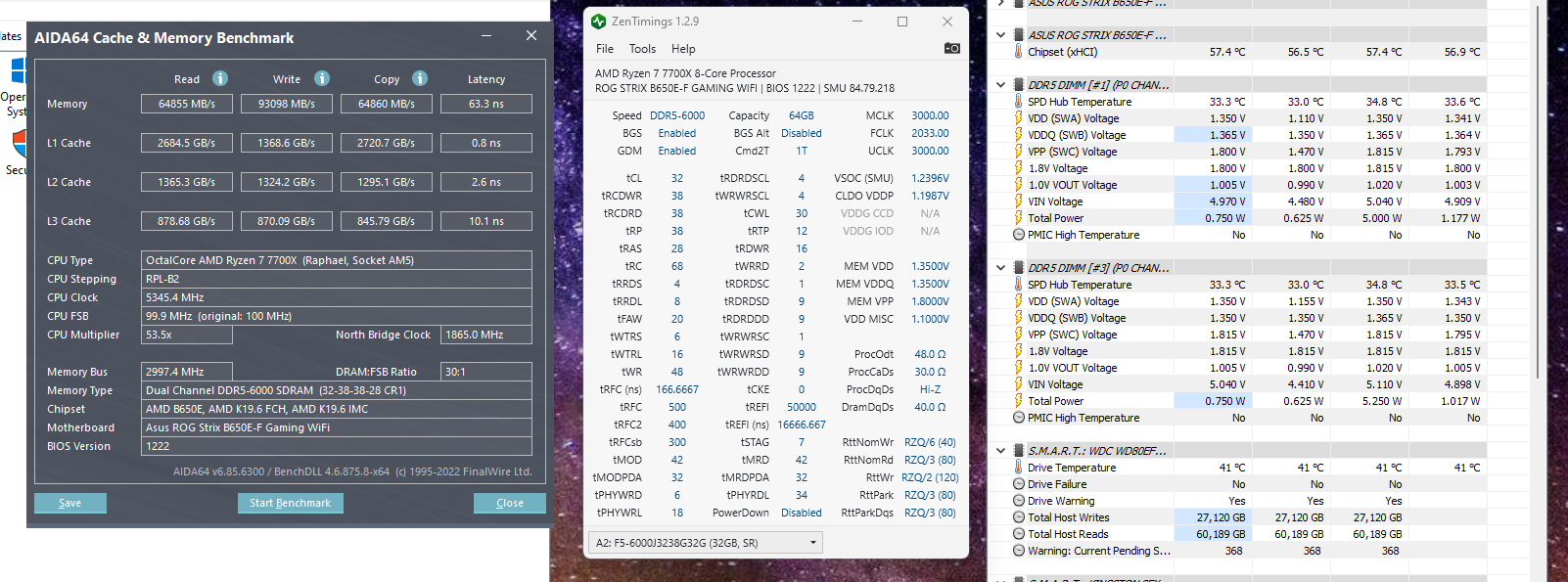Click the tRFC (ns) value 166.6667
The height and width of the screenshot is (582, 1568).
[677, 389]
